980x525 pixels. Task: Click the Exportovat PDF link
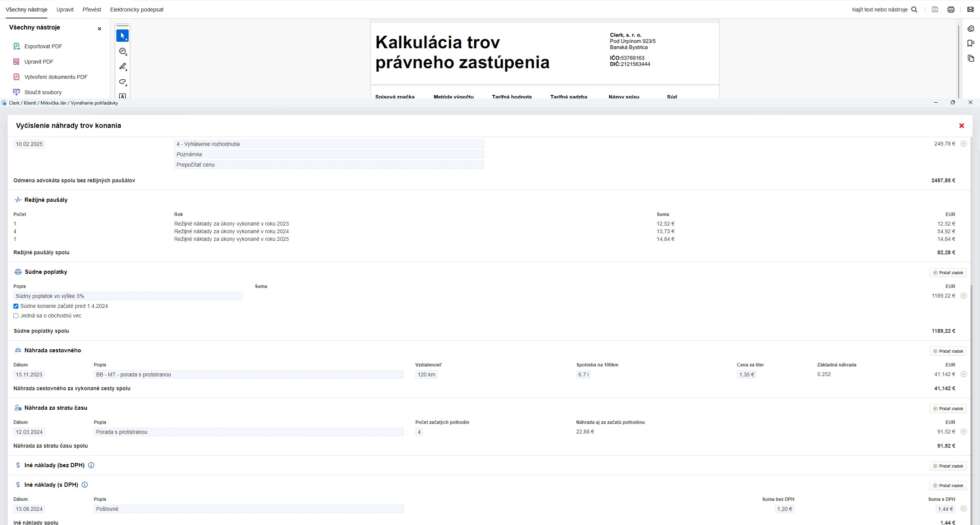tap(43, 46)
